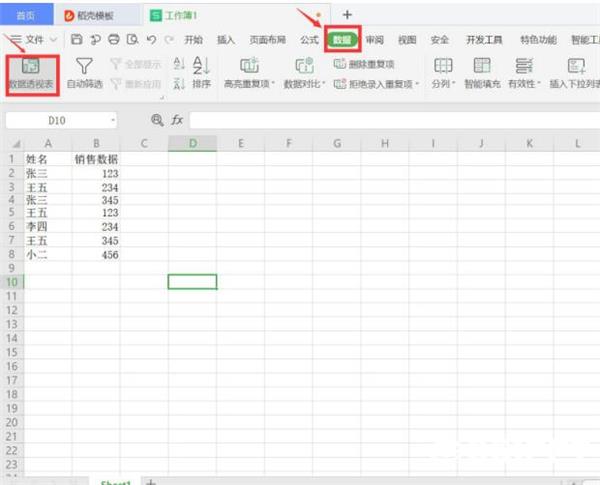Click the print icon in quick toolbar

pos(114,39)
